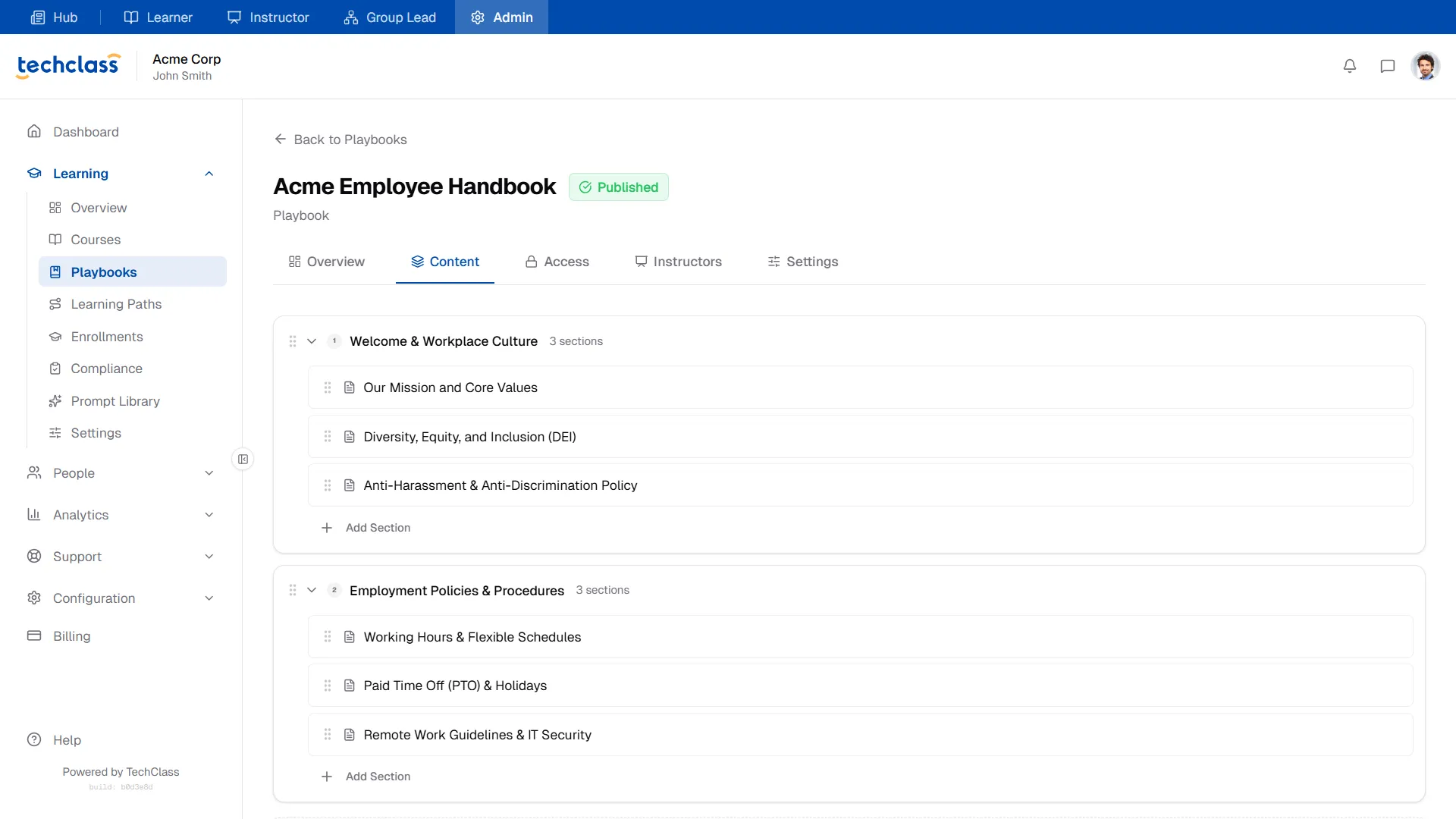Click the Help question mark icon
The width and height of the screenshot is (1456, 819).
point(34,739)
